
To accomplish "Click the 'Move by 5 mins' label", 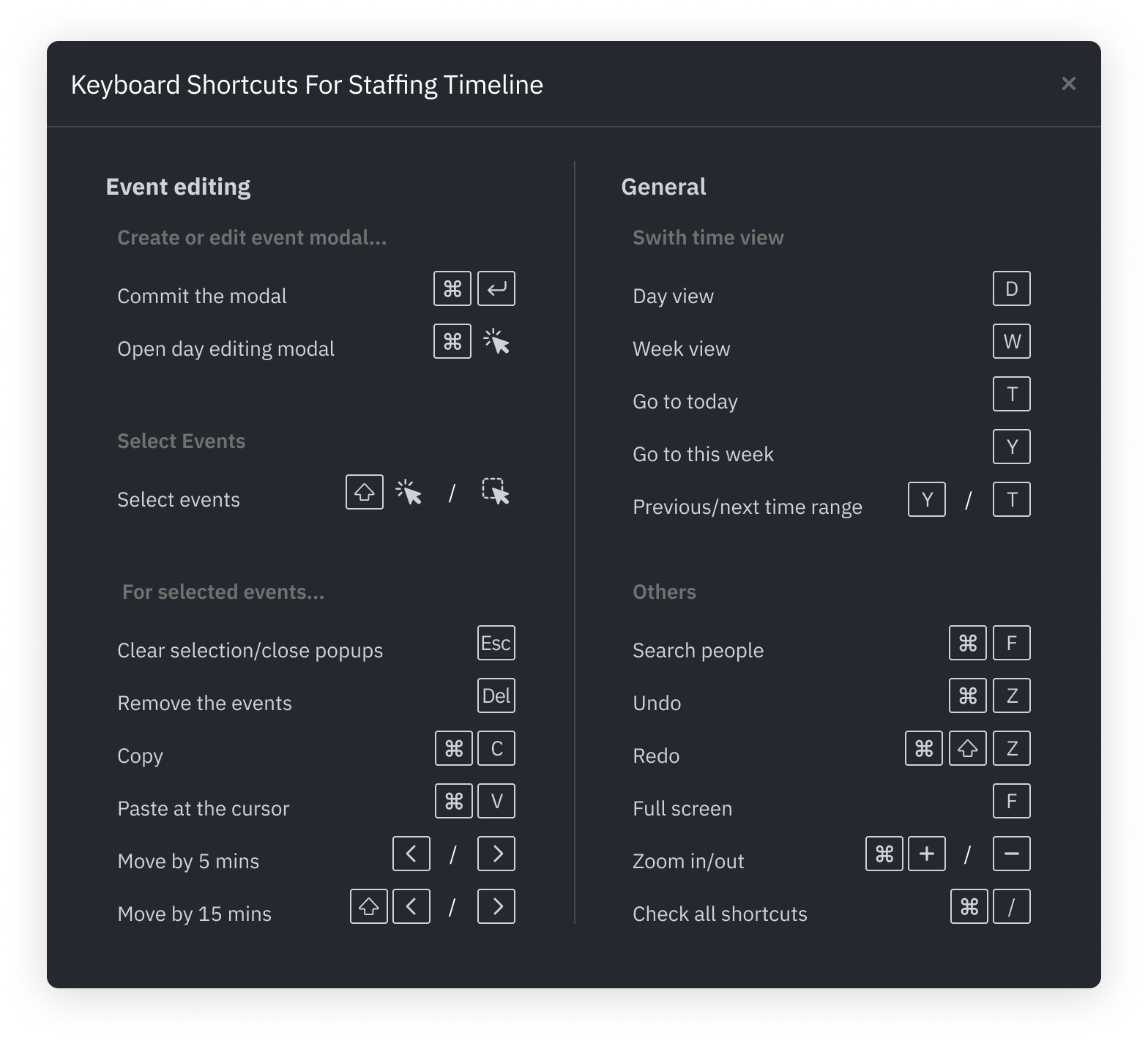I will 188,861.
